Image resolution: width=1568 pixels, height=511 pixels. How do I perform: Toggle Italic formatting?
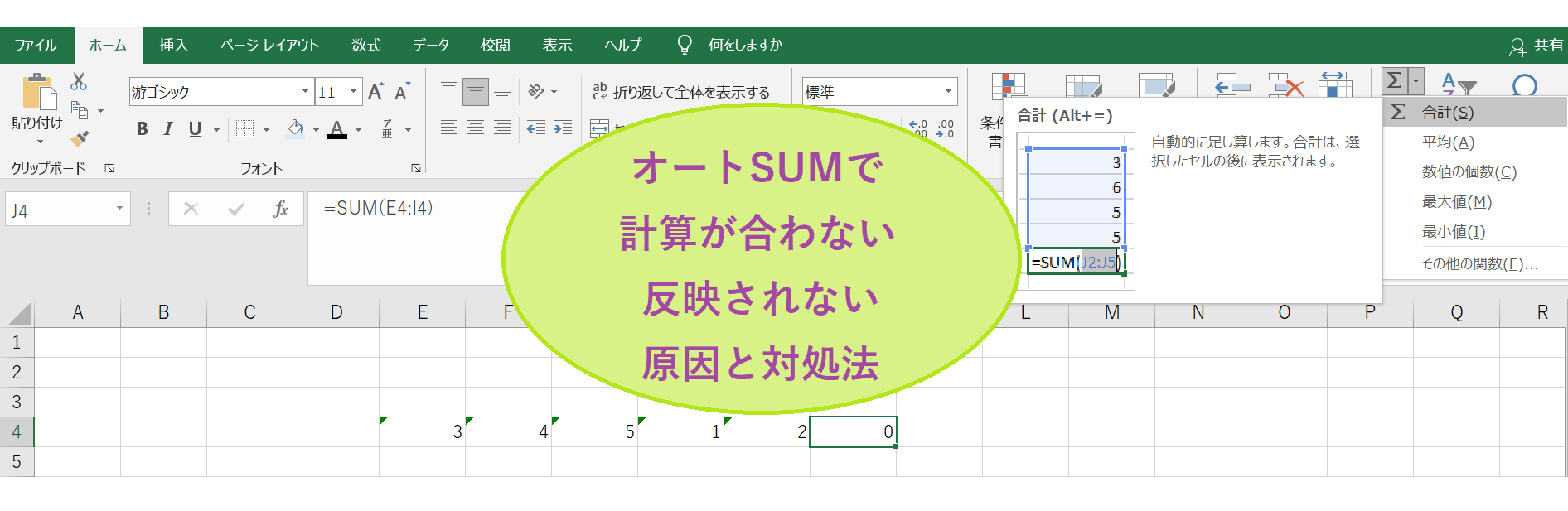168,129
